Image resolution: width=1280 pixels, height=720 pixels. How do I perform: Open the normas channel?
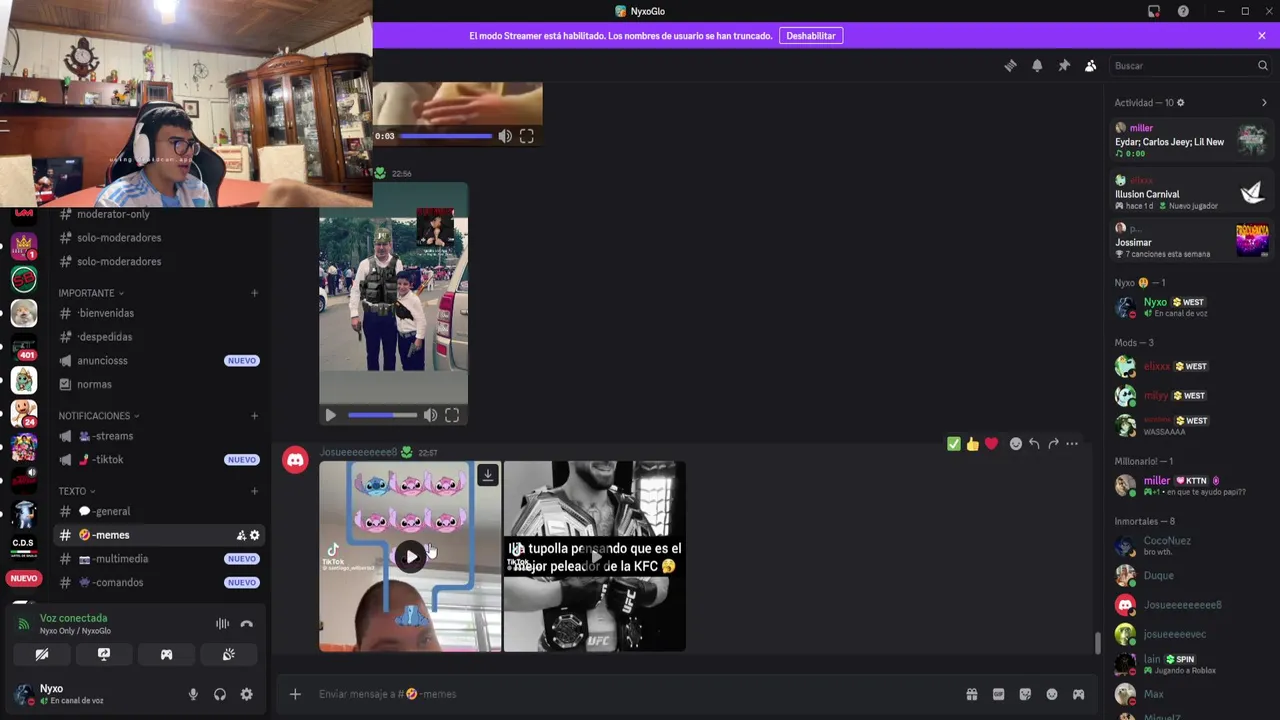[160, 385]
